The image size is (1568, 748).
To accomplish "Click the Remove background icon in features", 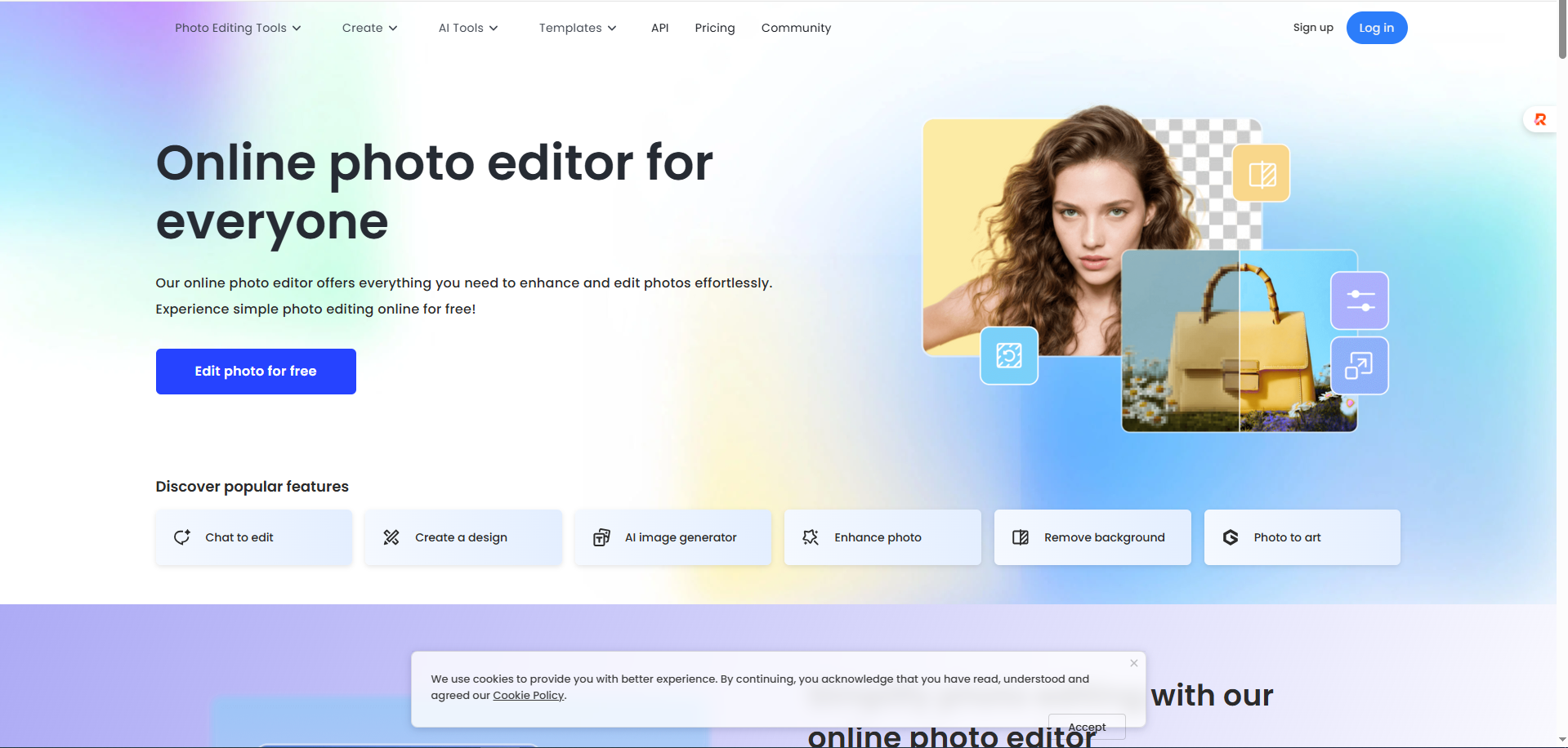I will pyautogui.click(x=1021, y=537).
